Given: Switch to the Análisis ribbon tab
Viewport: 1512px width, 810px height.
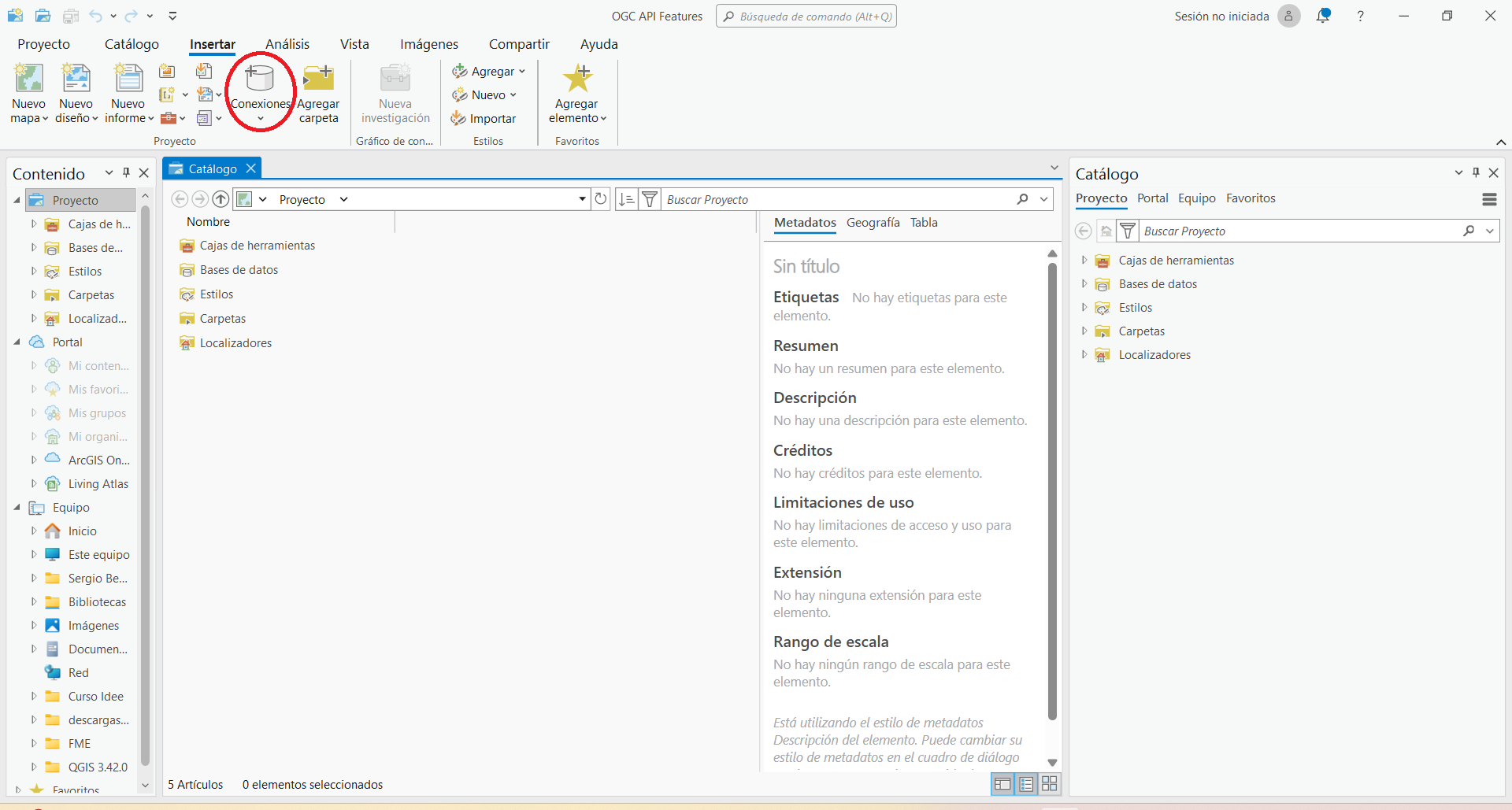Looking at the screenshot, I should 287,44.
